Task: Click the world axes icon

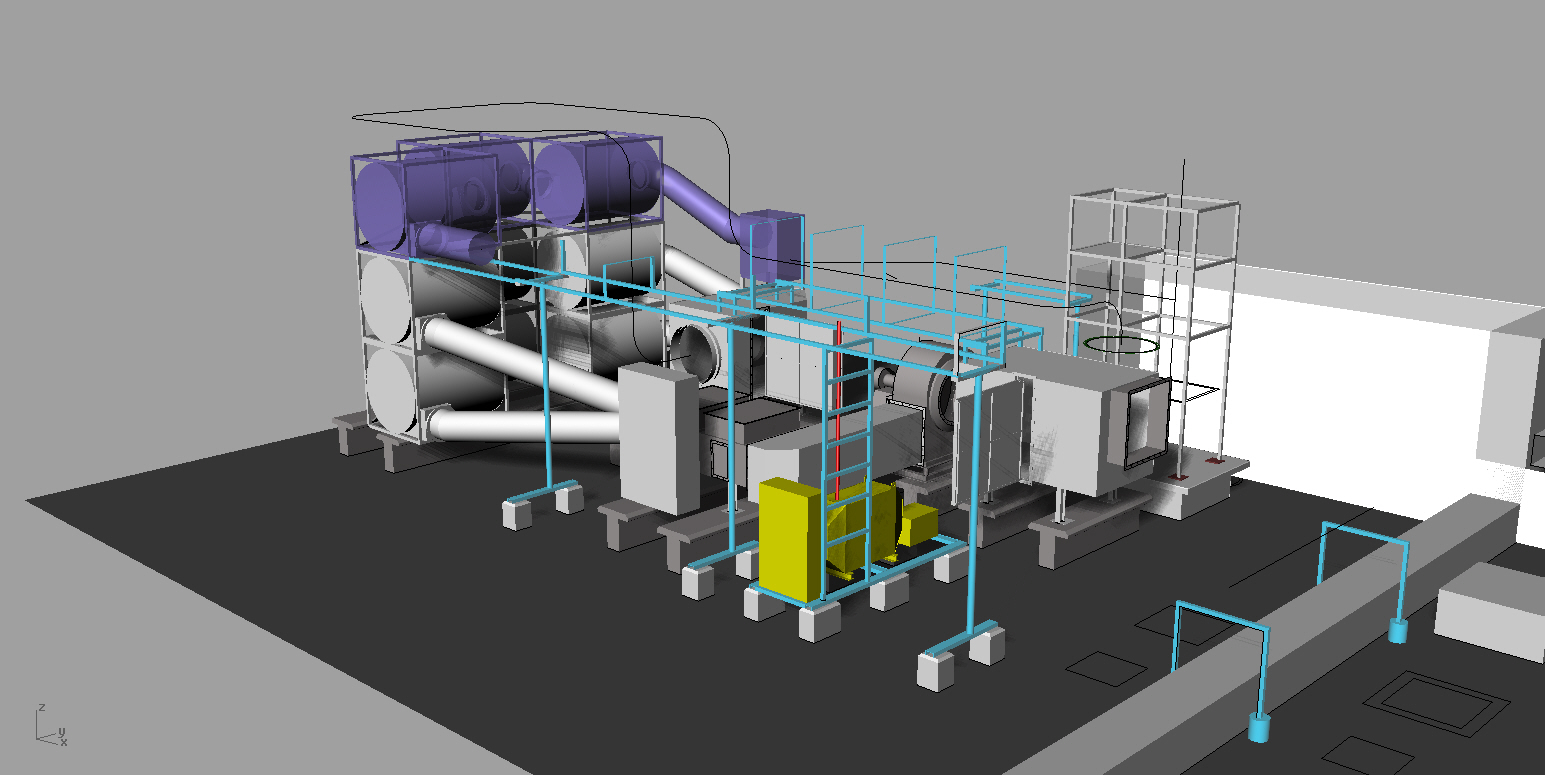Action: click(x=50, y=725)
